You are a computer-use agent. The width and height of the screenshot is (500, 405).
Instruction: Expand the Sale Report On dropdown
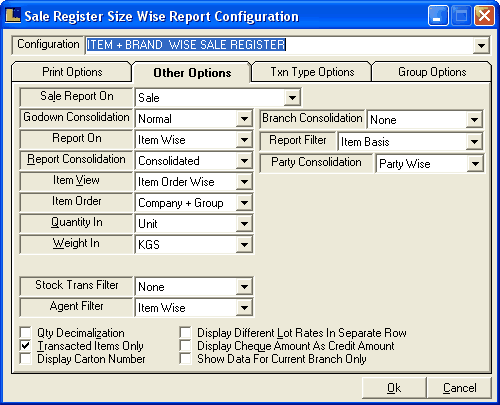coord(292,98)
